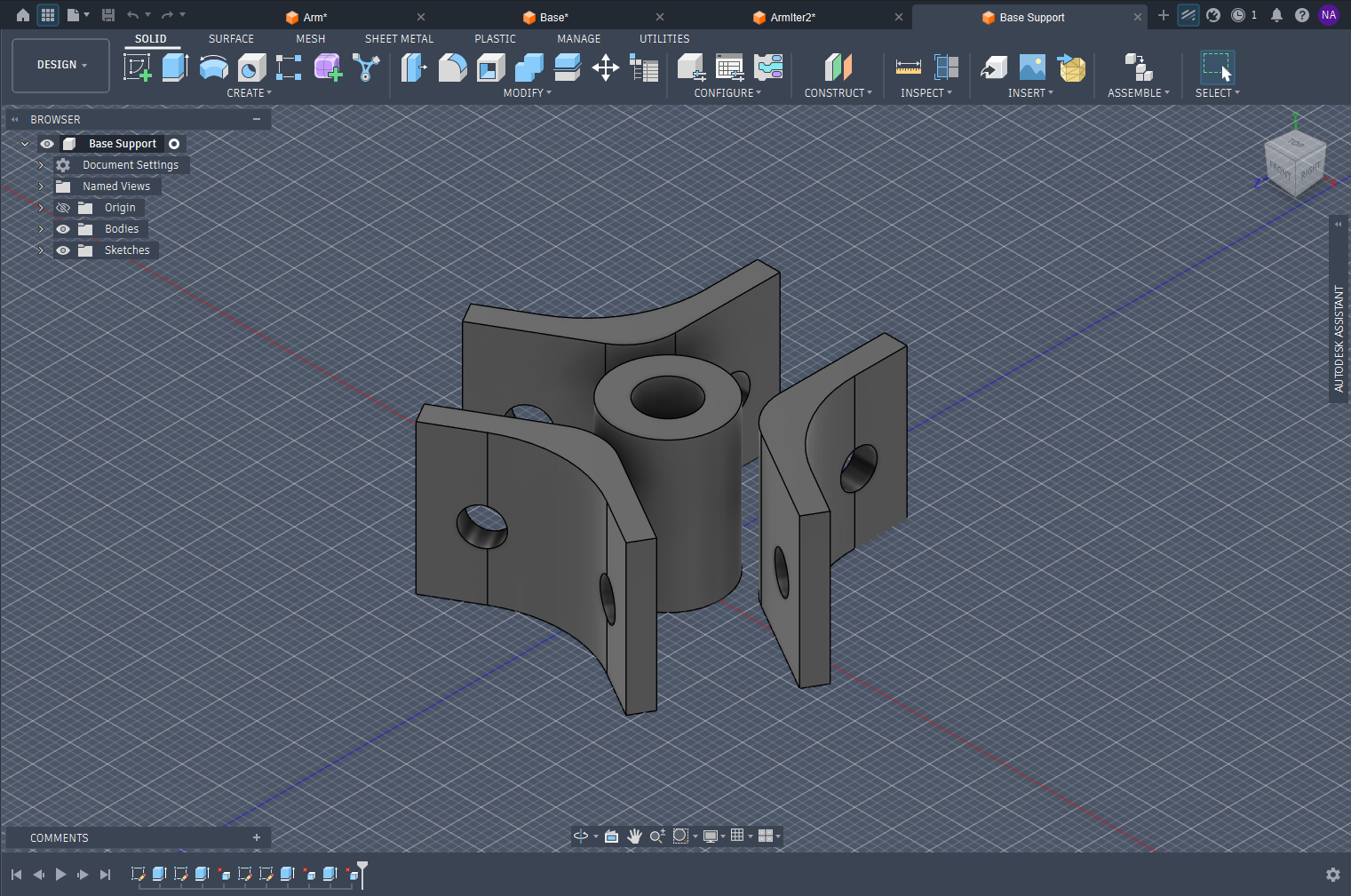Expand the Bodies folder
The width and height of the screenshot is (1351, 896).
(41, 229)
